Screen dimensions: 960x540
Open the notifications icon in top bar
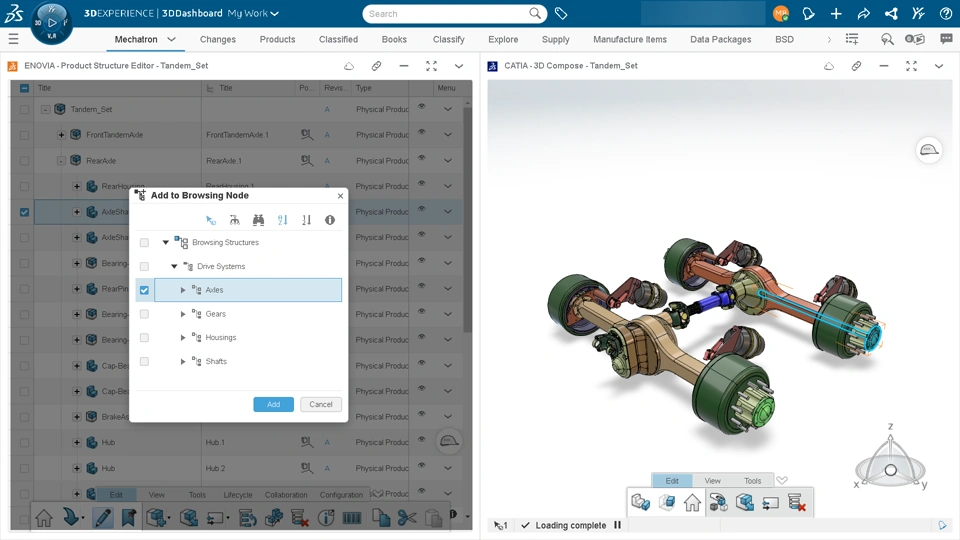808,13
